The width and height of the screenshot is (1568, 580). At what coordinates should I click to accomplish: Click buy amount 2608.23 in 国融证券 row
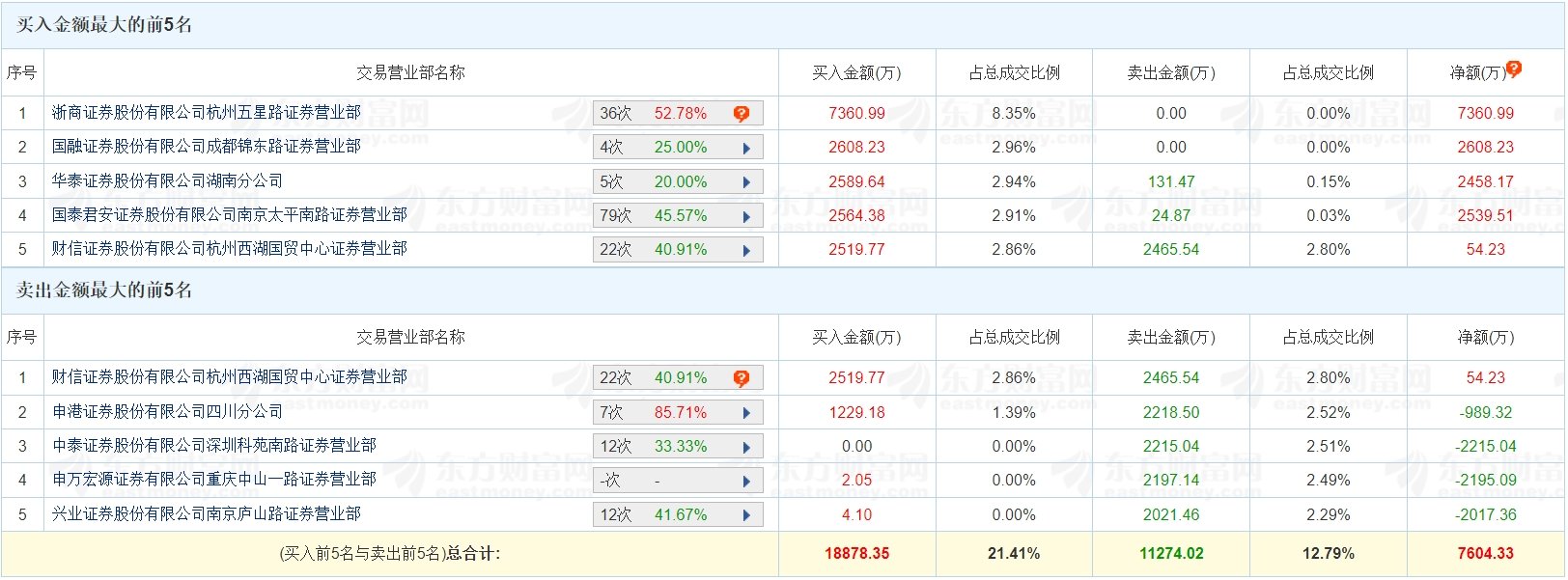tap(856, 148)
